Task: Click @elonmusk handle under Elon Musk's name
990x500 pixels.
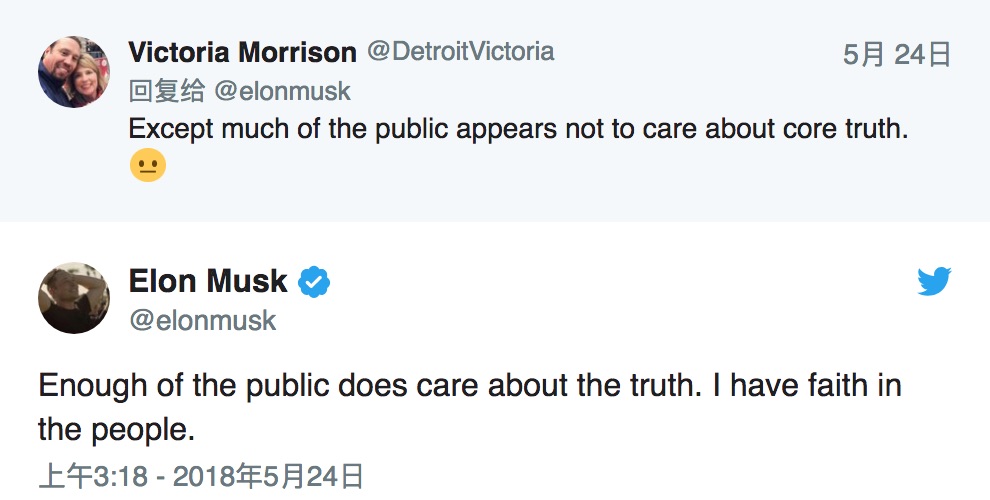Action: point(202,321)
